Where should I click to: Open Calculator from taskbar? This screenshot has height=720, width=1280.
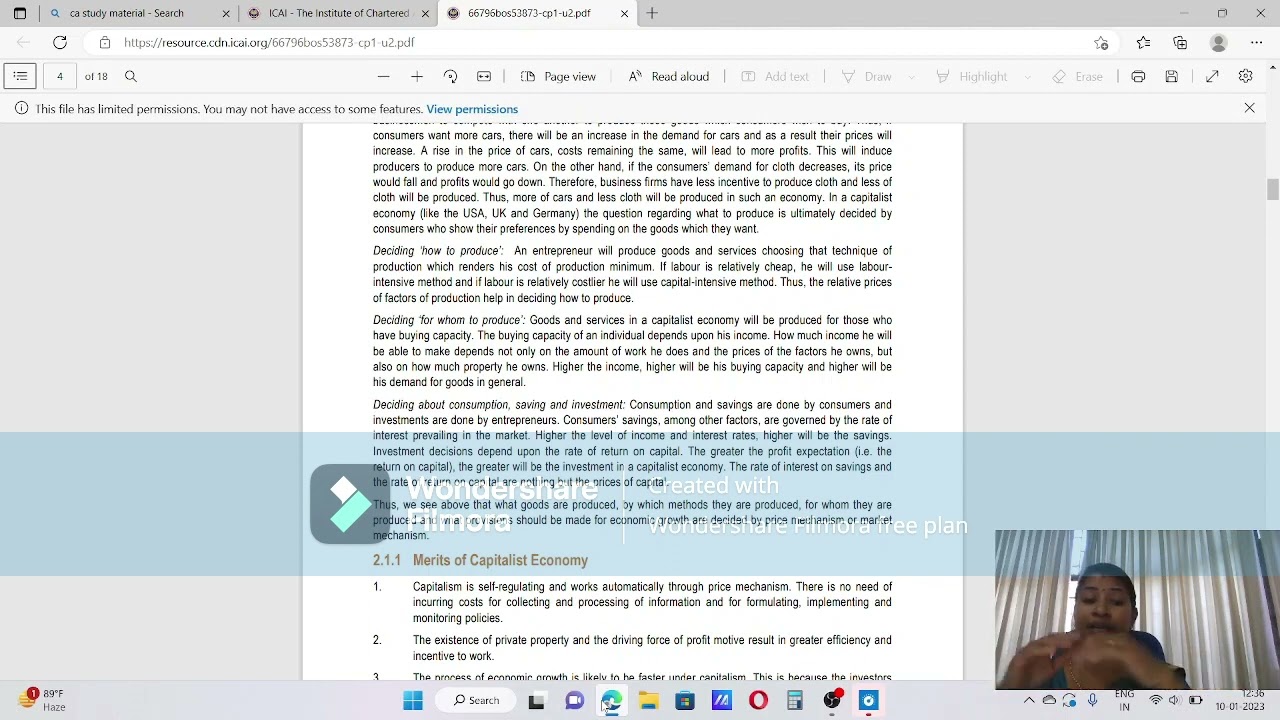click(x=795, y=700)
